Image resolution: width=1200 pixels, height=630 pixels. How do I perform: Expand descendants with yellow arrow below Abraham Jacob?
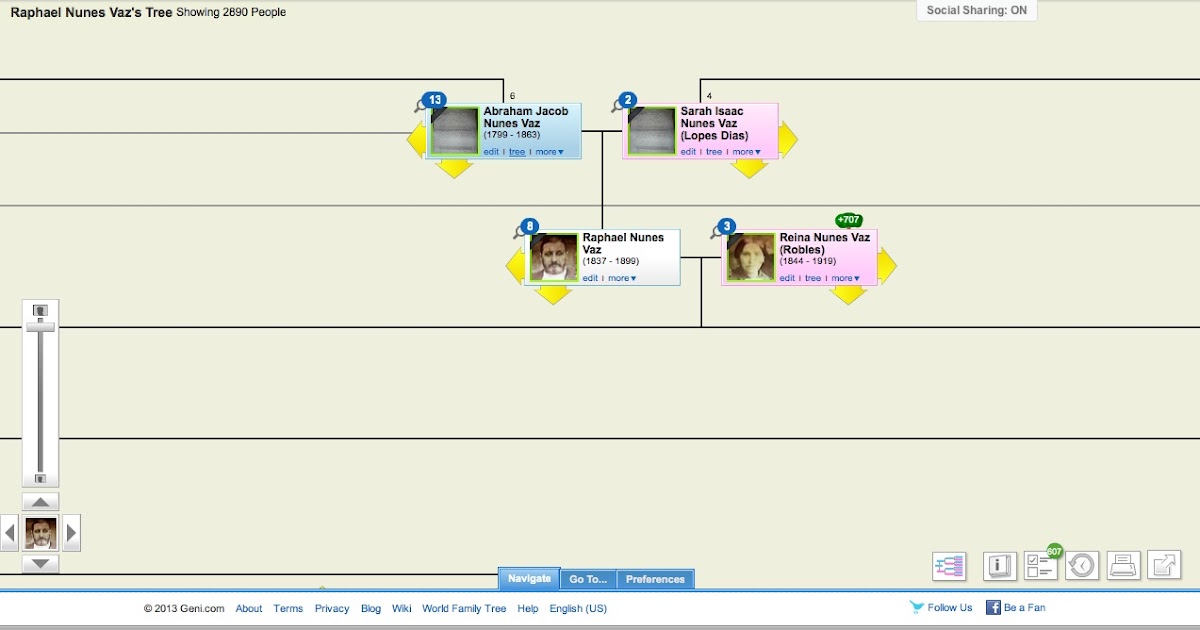tap(455, 170)
